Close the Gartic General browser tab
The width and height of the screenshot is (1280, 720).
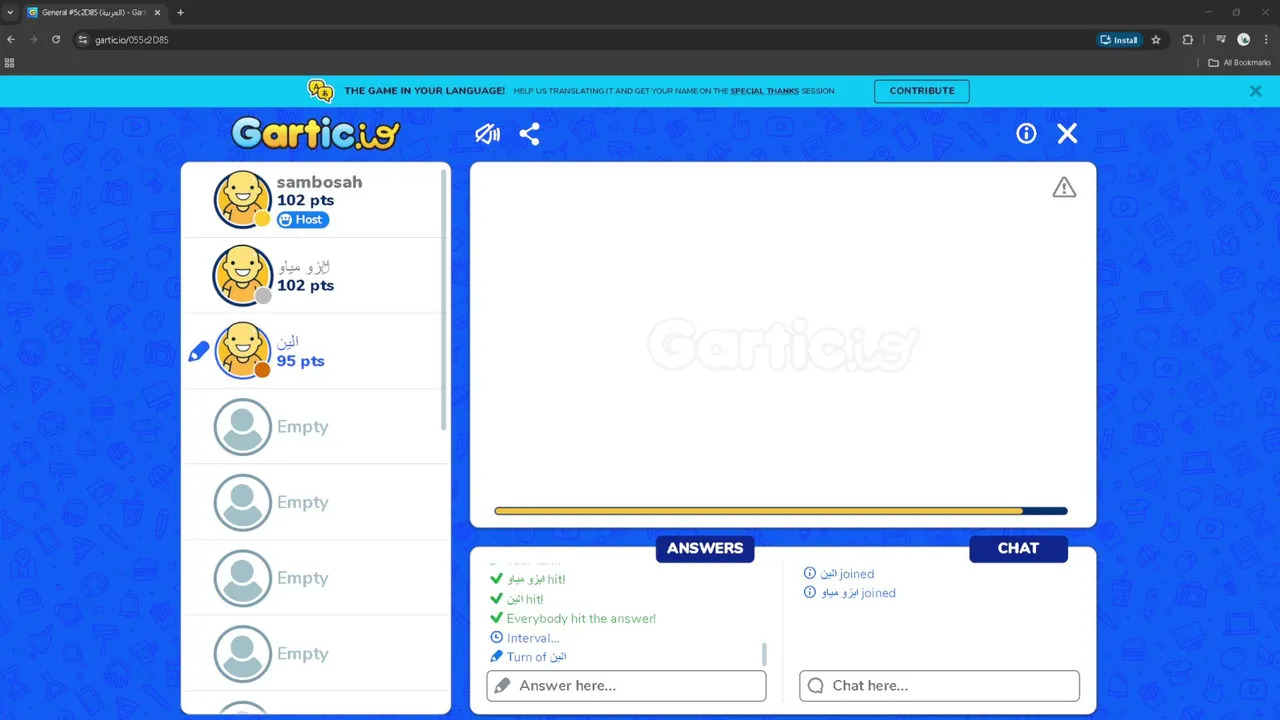coord(157,13)
